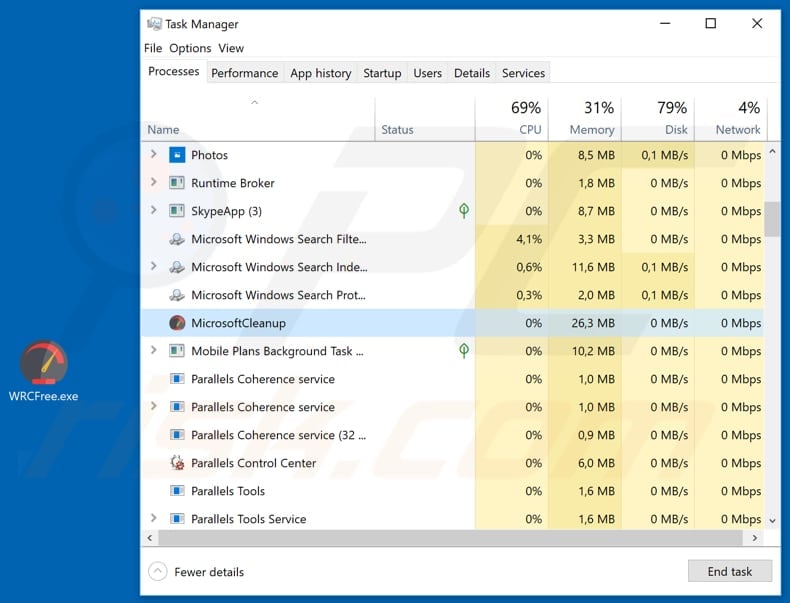Click the horizontal scrollbar thumb
790x603 pixels.
(x=450, y=538)
